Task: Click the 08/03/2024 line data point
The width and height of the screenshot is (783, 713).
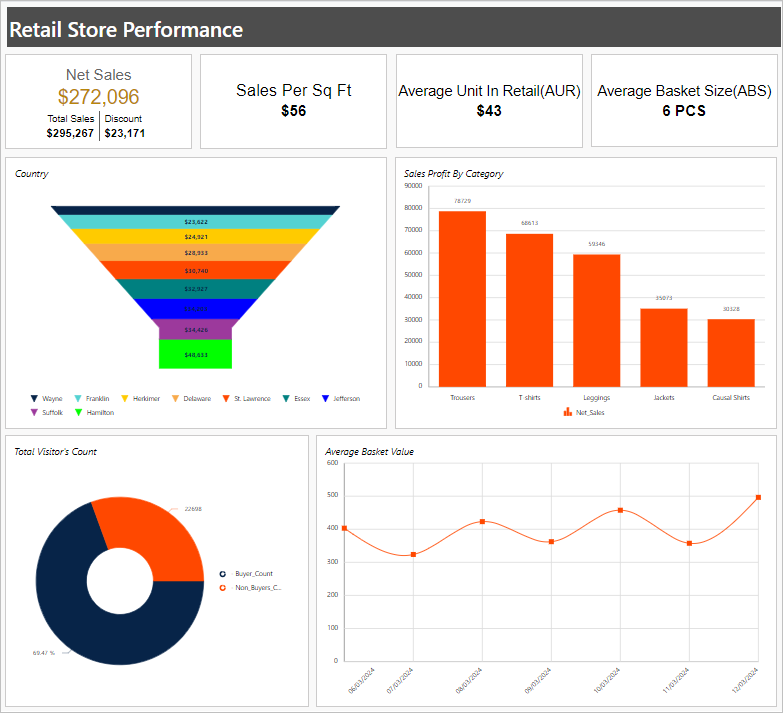Action: tap(482, 522)
